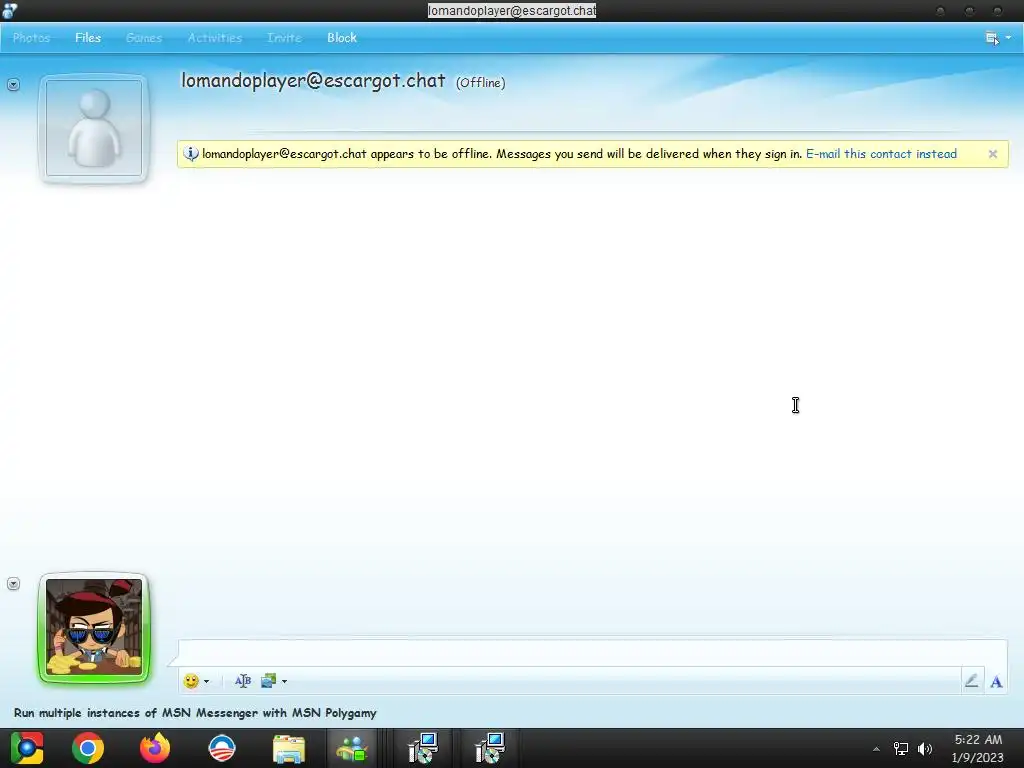Collapse the contact's display picture arrow

[13, 85]
